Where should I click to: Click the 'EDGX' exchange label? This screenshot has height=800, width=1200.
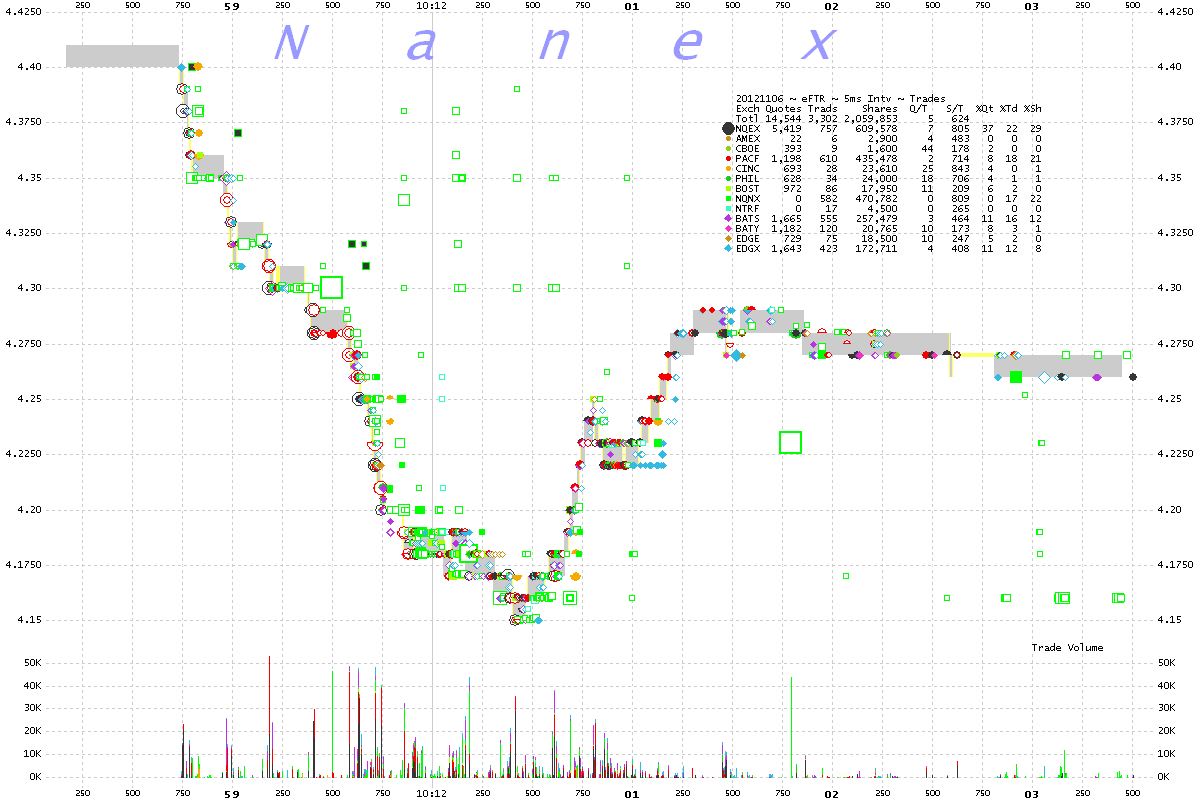point(747,248)
